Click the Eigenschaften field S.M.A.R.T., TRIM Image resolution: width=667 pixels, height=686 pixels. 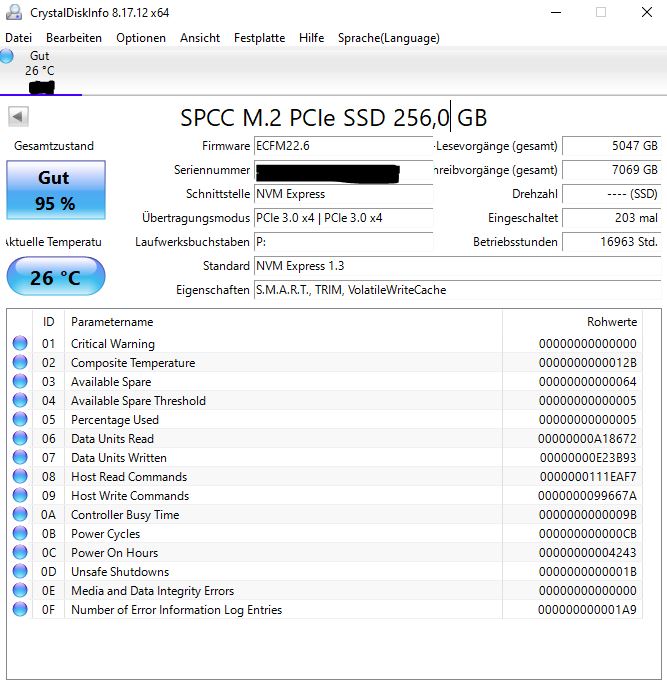click(x=457, y=290)
